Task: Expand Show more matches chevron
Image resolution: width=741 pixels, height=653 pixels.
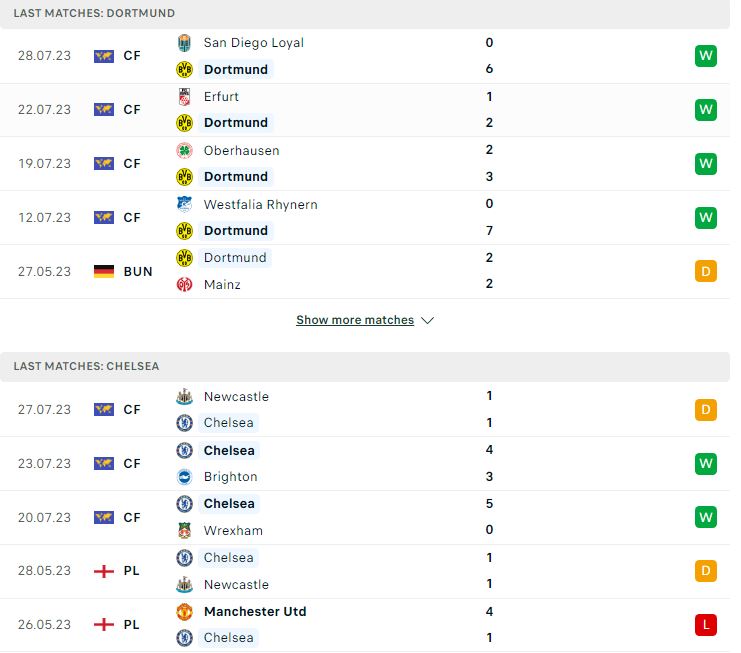Action: click(428, 320)
